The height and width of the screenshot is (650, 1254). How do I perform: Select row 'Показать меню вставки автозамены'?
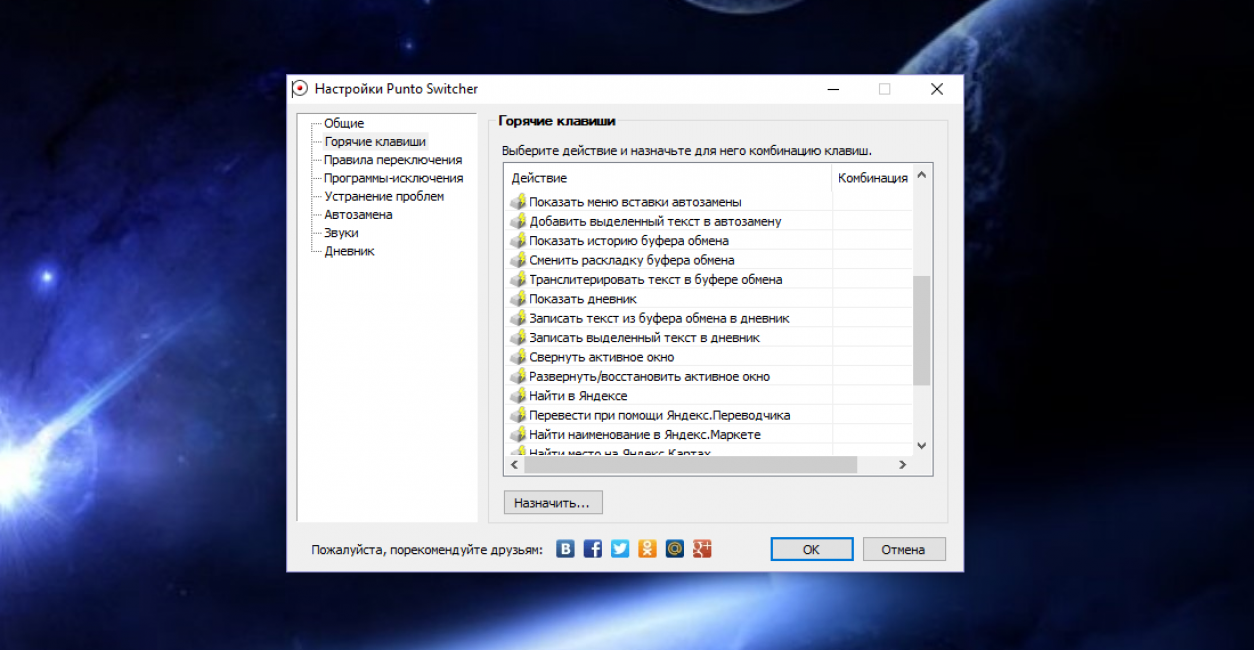[708, 202]
